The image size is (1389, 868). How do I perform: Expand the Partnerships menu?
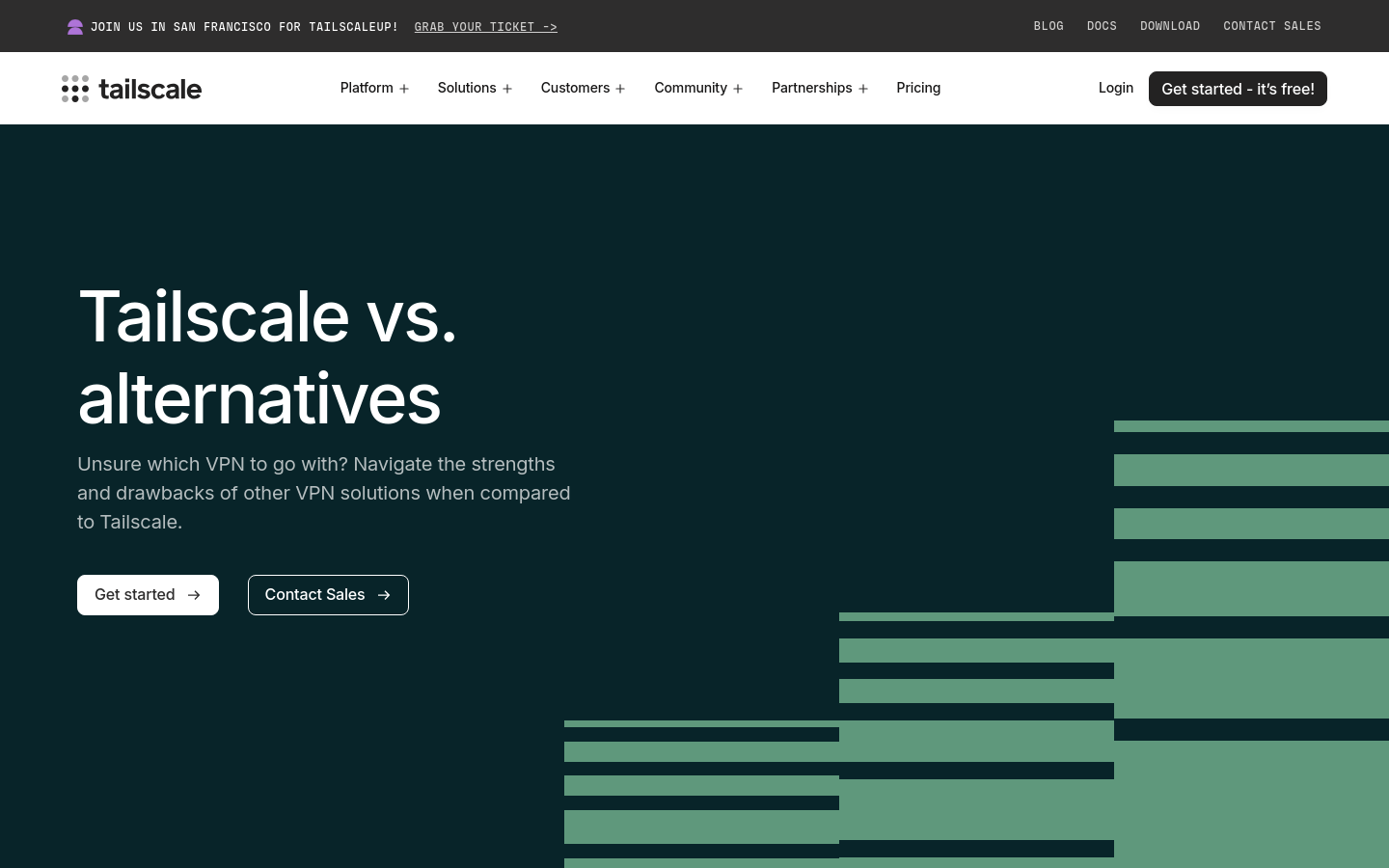820,88
